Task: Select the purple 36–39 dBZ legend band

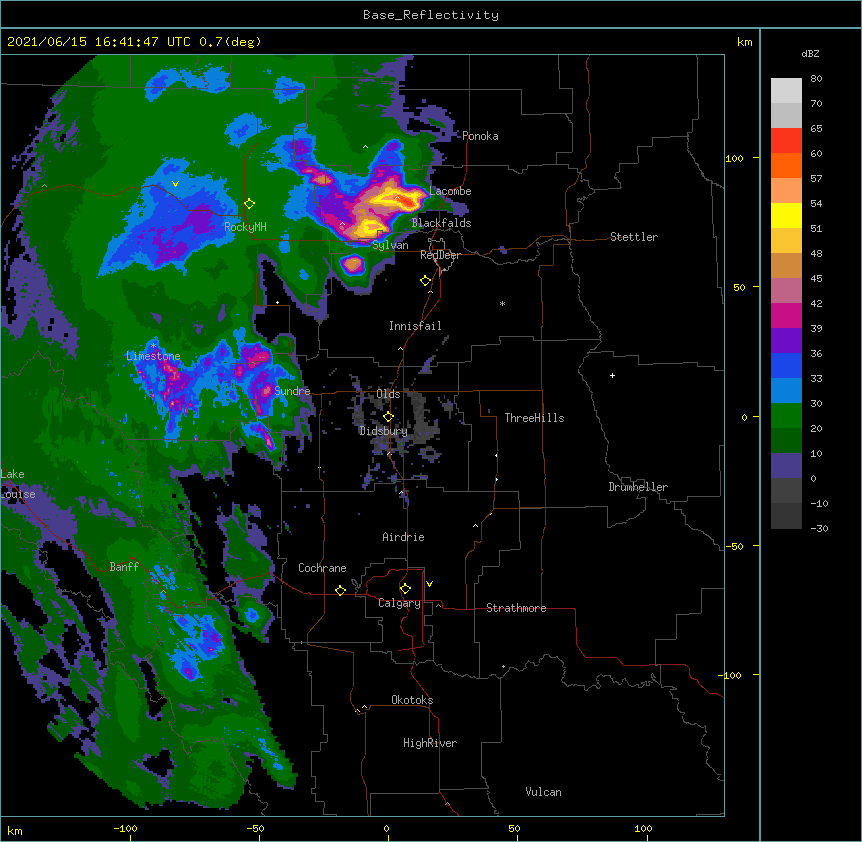Action: [x=786, y=340]
